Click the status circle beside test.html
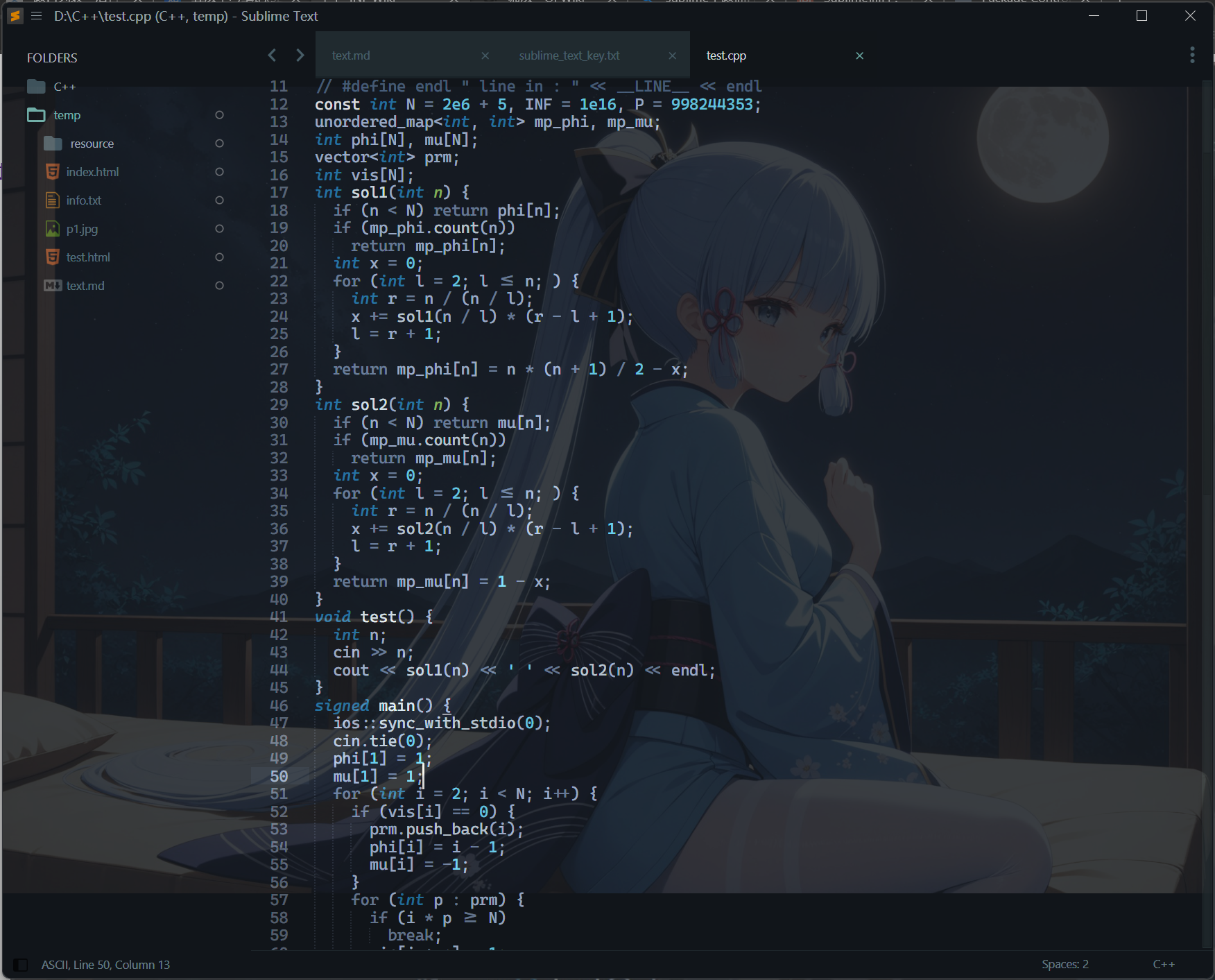Screen dimensions: 1215x980 click(x=219, y=257)
